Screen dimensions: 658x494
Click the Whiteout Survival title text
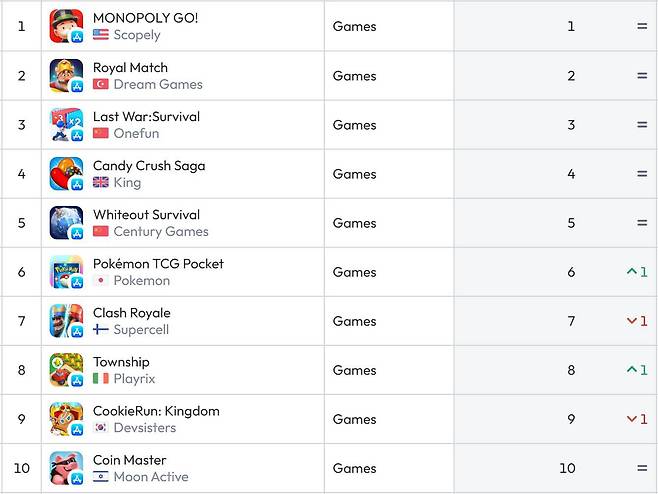click(x=146, y=215)
